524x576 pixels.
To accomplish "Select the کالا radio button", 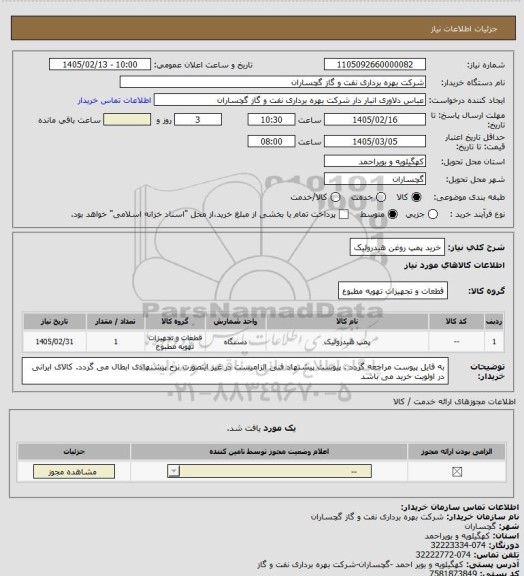I will (416, 197).
